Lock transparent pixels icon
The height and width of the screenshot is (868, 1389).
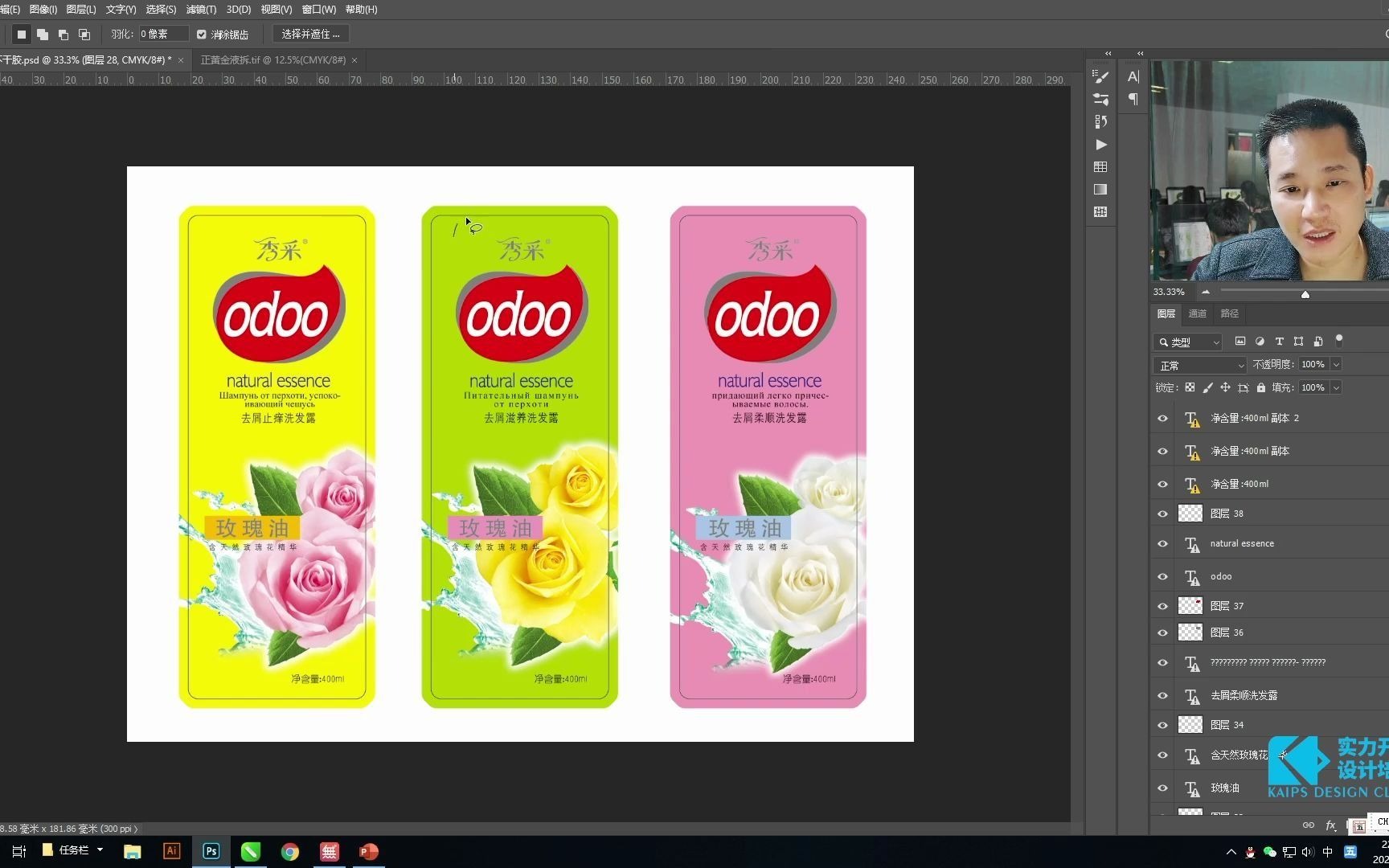(x=1190, y=387)
